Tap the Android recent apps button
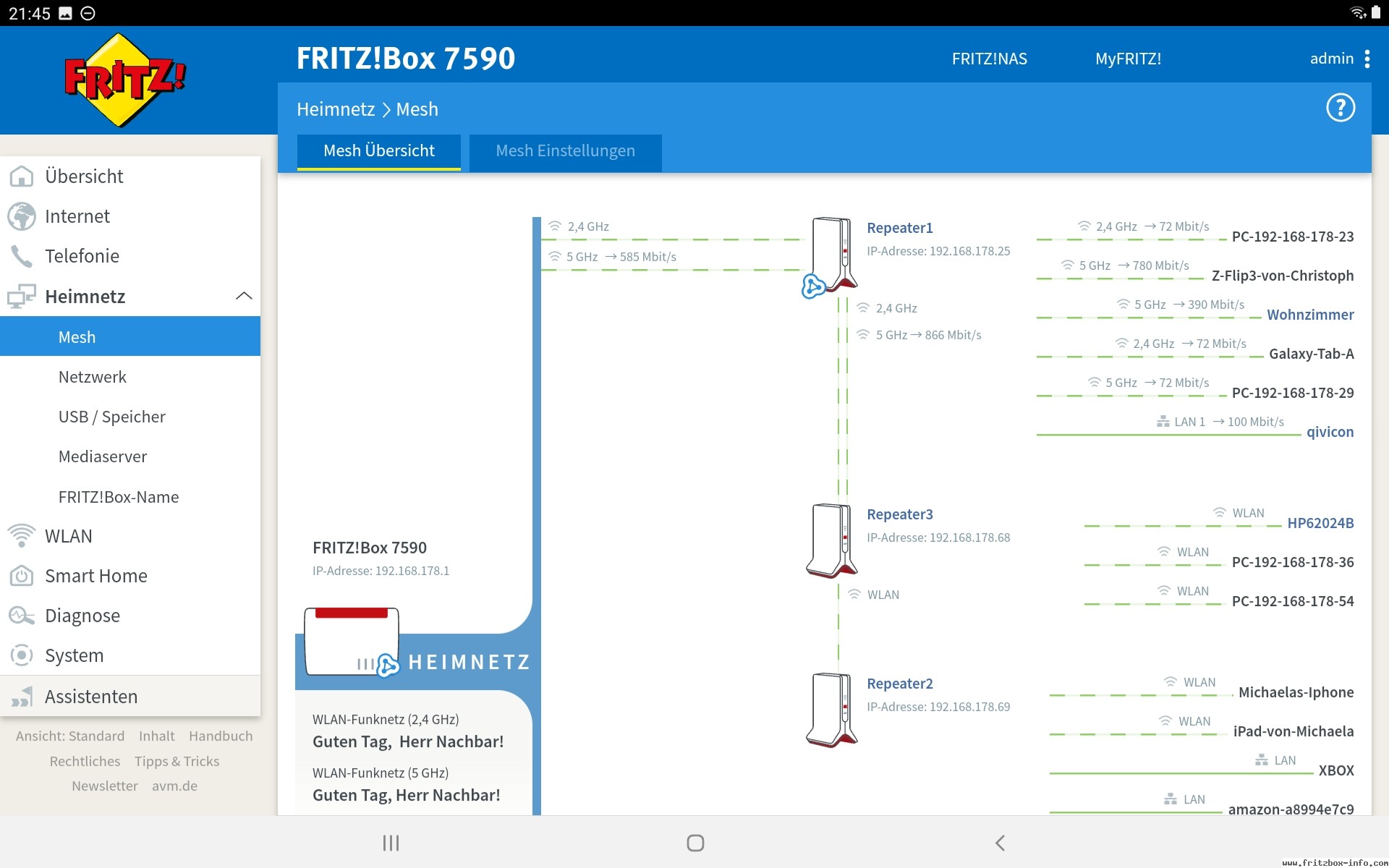 click(x=391, y=843)
